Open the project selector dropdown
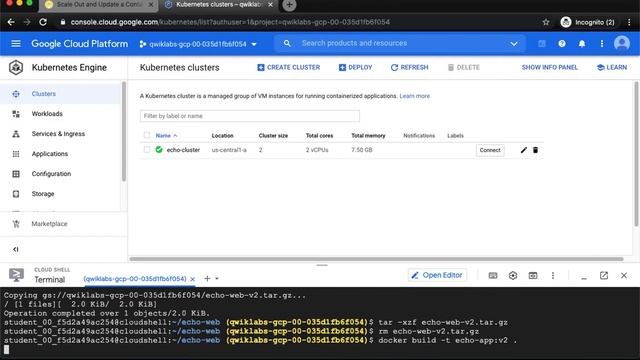Image resolution: width=640 pixels, height=360 pixels. pyautogui.click(x=198, y=44)
